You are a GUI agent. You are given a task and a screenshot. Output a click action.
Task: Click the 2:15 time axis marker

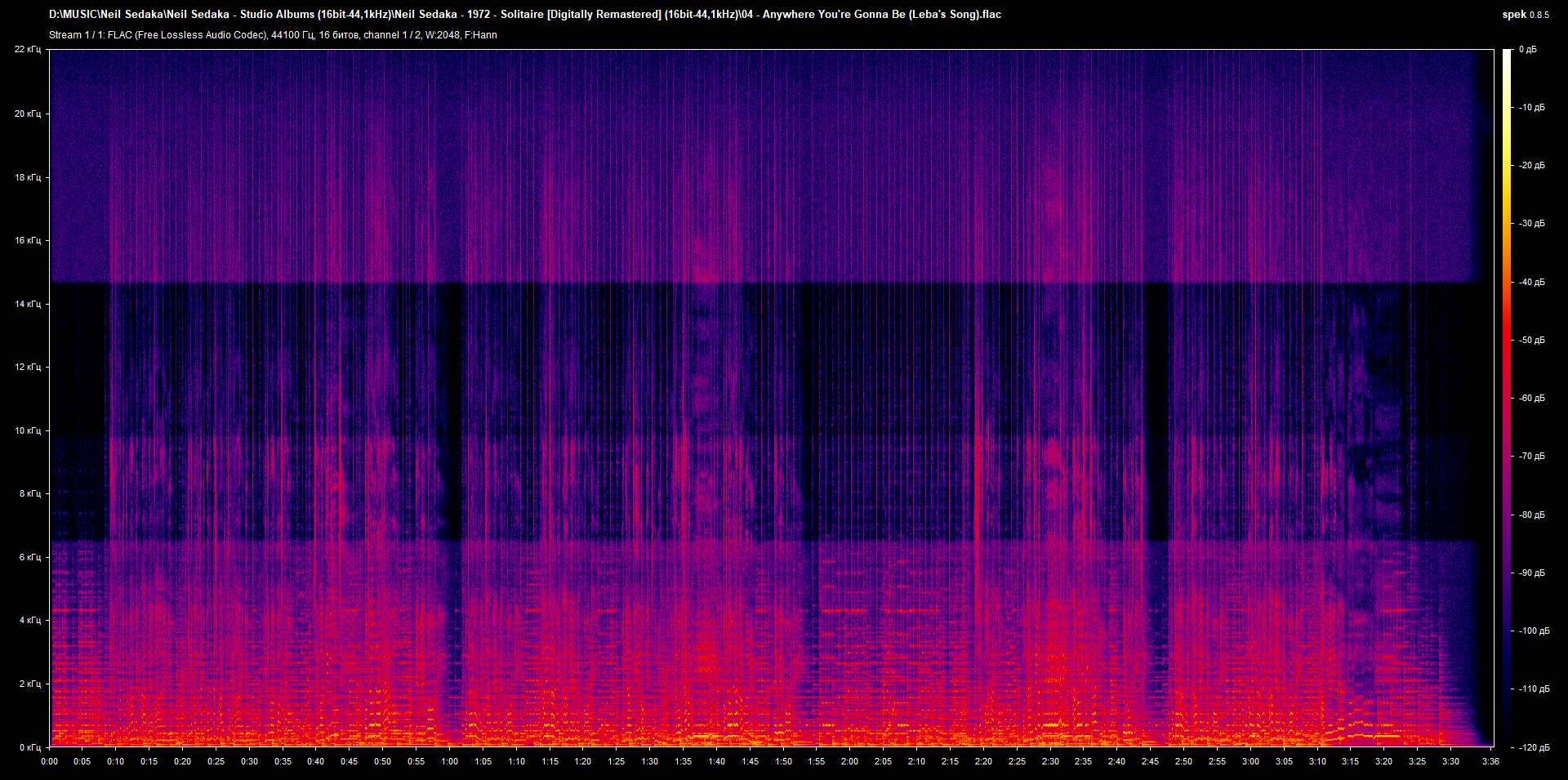[950, 761]
